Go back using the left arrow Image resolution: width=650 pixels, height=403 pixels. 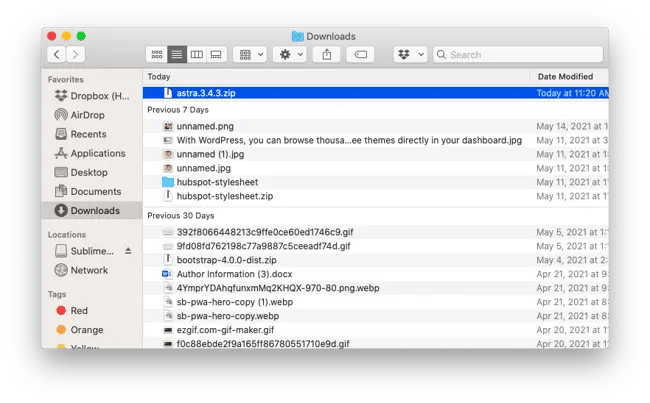[57, 54]
